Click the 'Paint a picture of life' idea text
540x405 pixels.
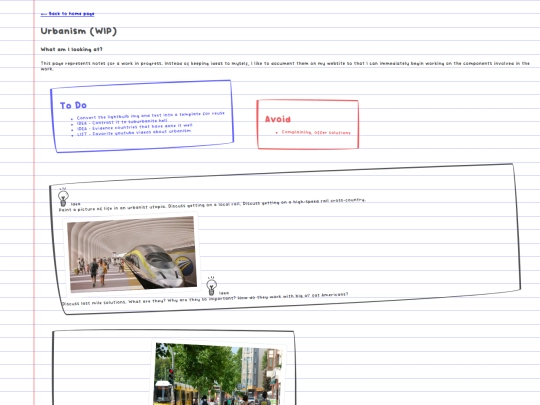(212, 205)
